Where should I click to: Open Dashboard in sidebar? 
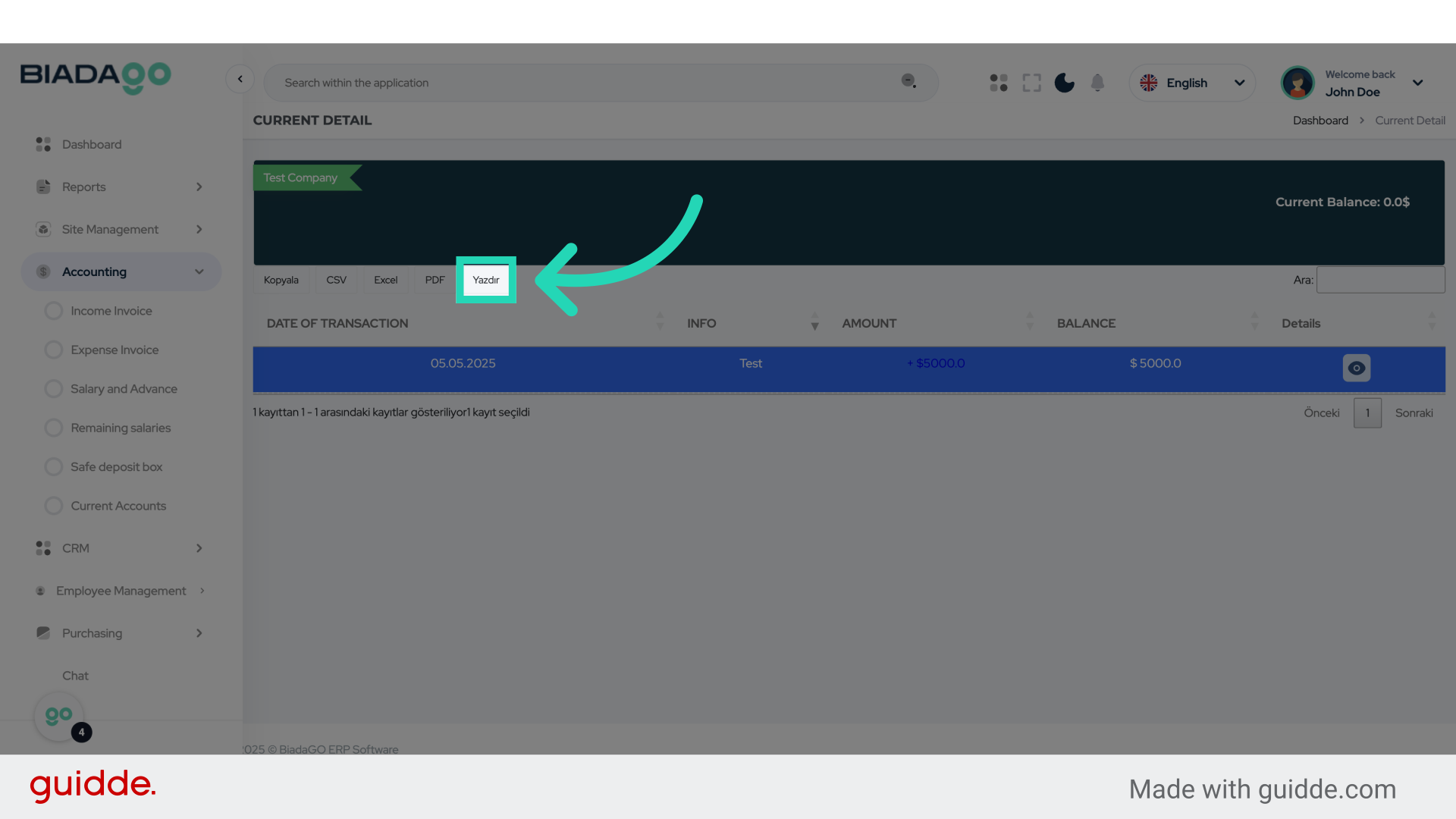click(91, 144)
